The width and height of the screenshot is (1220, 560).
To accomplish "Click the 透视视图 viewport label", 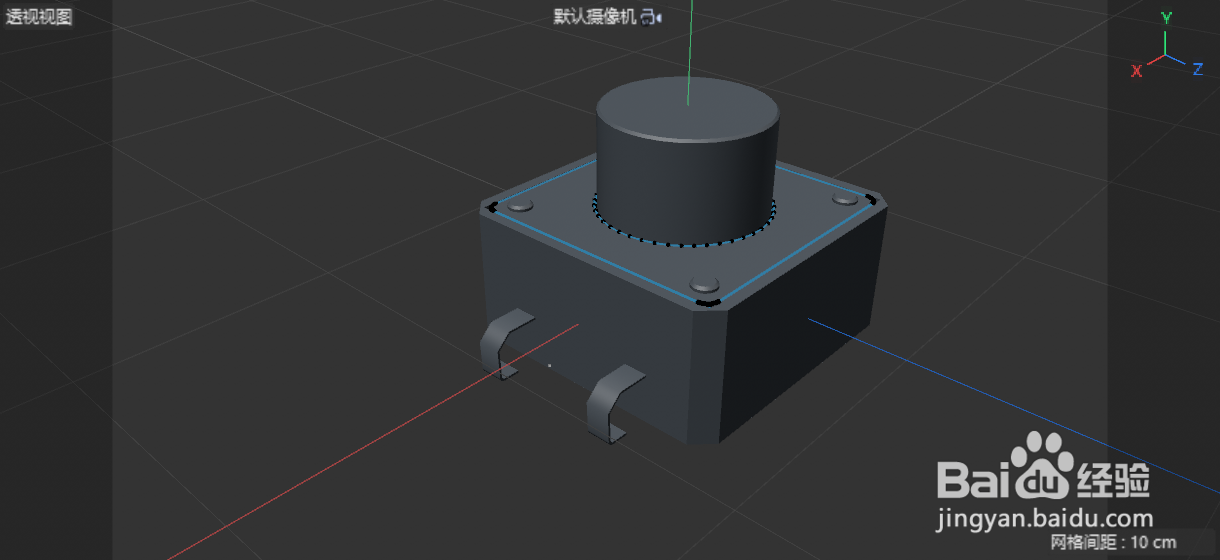I will click(x=39, y=17).
